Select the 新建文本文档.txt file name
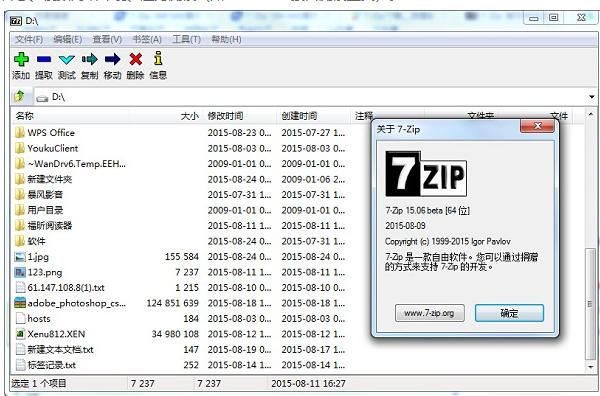 point(60,349)
